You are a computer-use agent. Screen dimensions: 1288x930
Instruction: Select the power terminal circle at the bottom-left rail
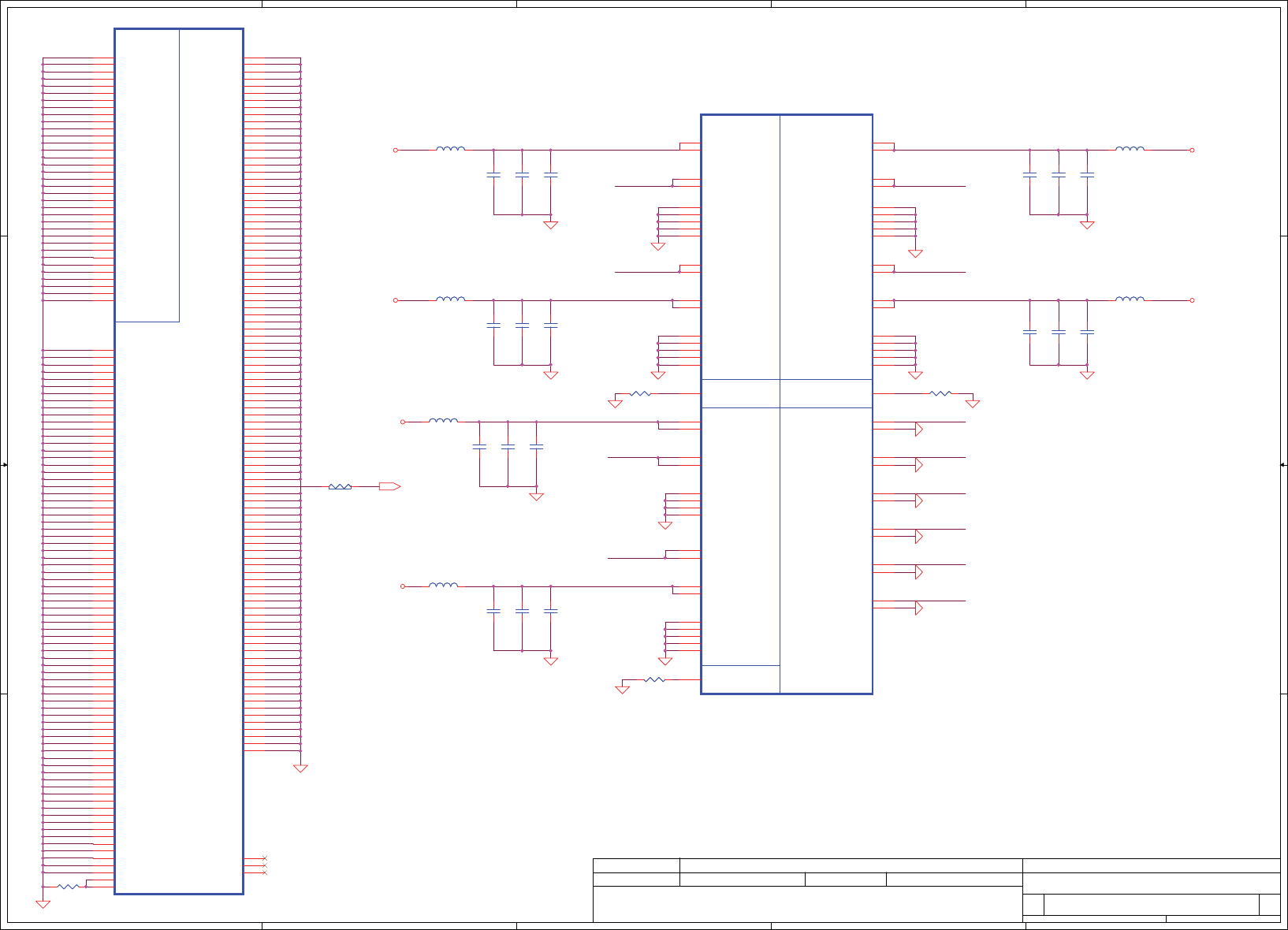click(403, 586)
